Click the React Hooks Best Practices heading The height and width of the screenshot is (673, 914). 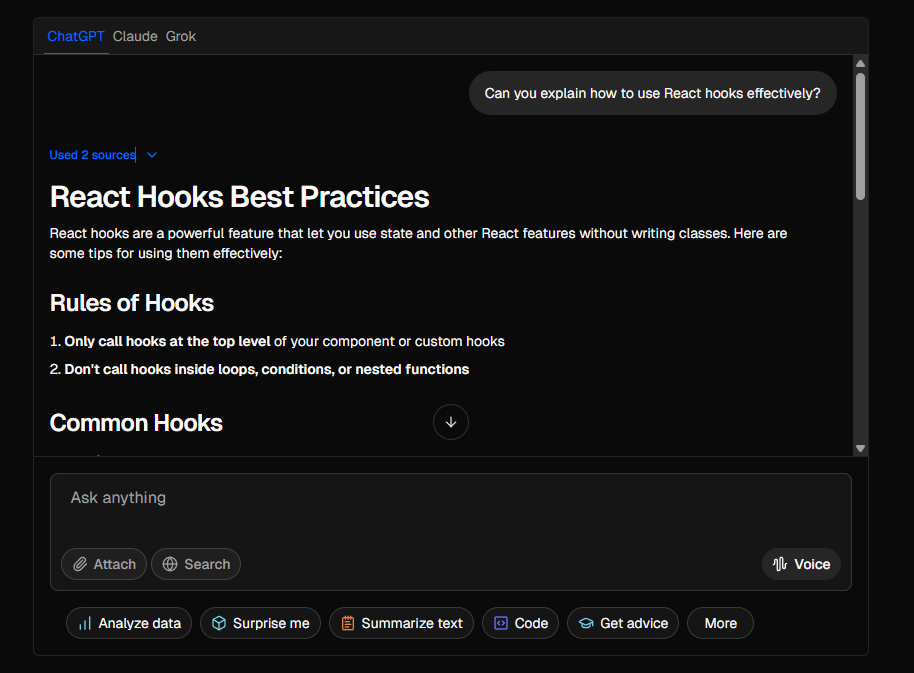click(240, 197)
